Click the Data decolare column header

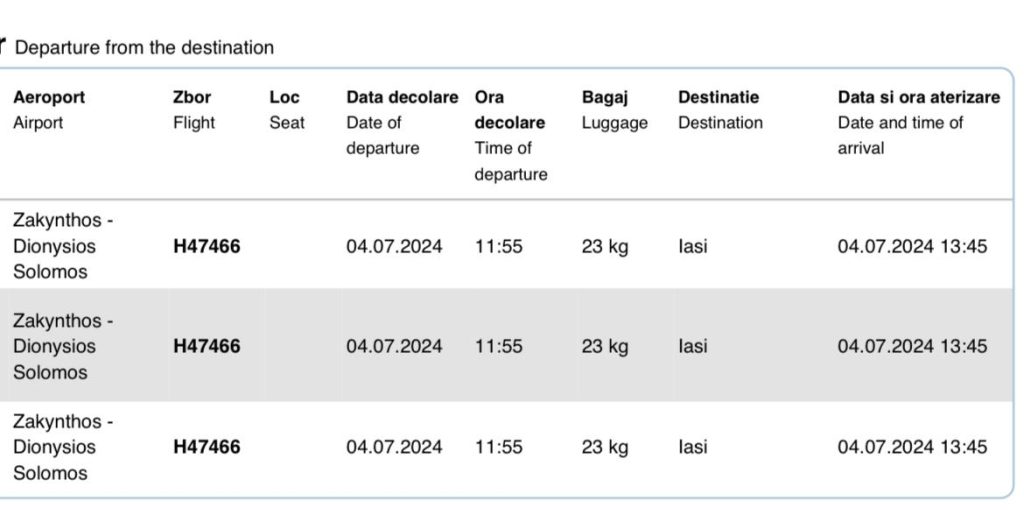coord(402,122)
